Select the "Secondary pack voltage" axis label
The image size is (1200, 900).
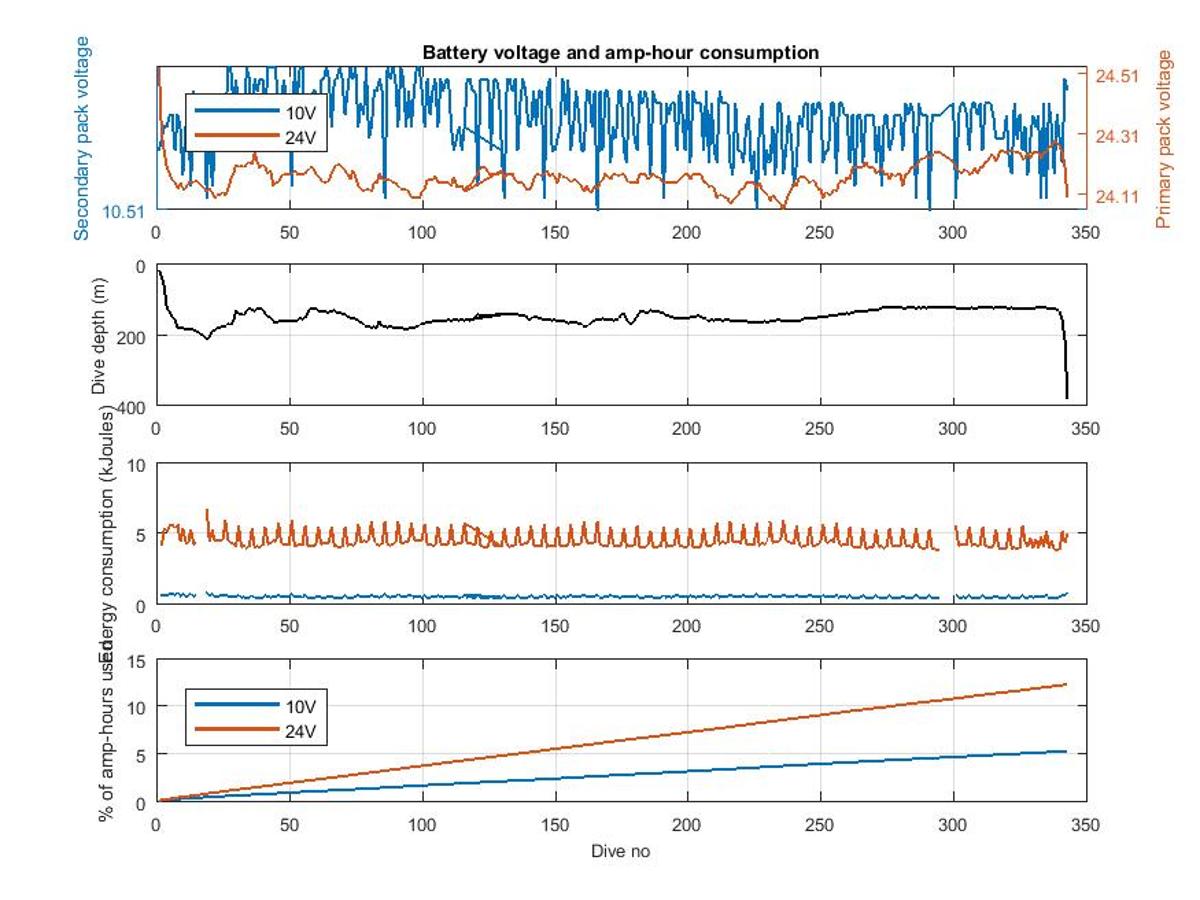(x=82, y=138)
